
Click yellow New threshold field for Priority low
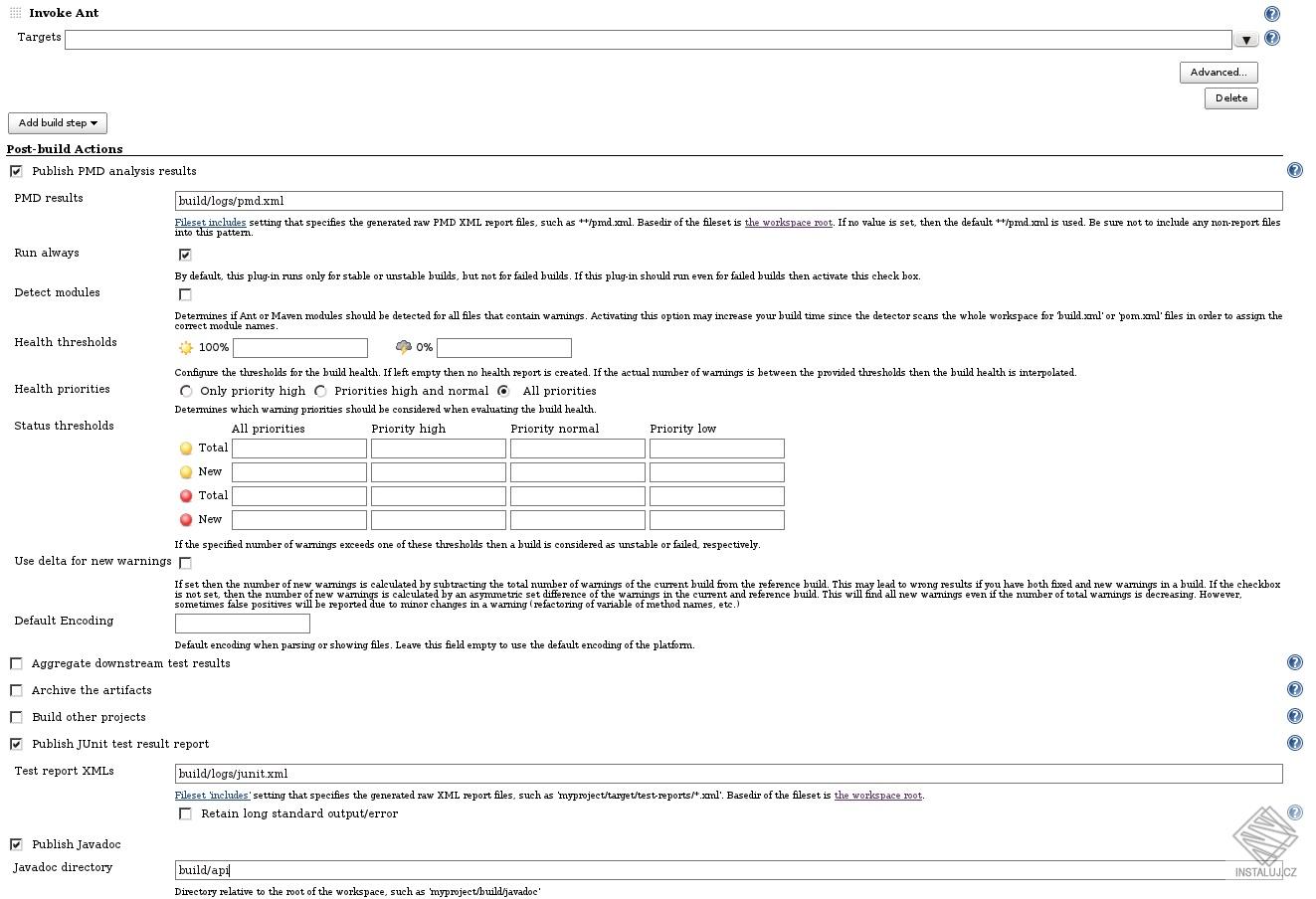point(717,472)
